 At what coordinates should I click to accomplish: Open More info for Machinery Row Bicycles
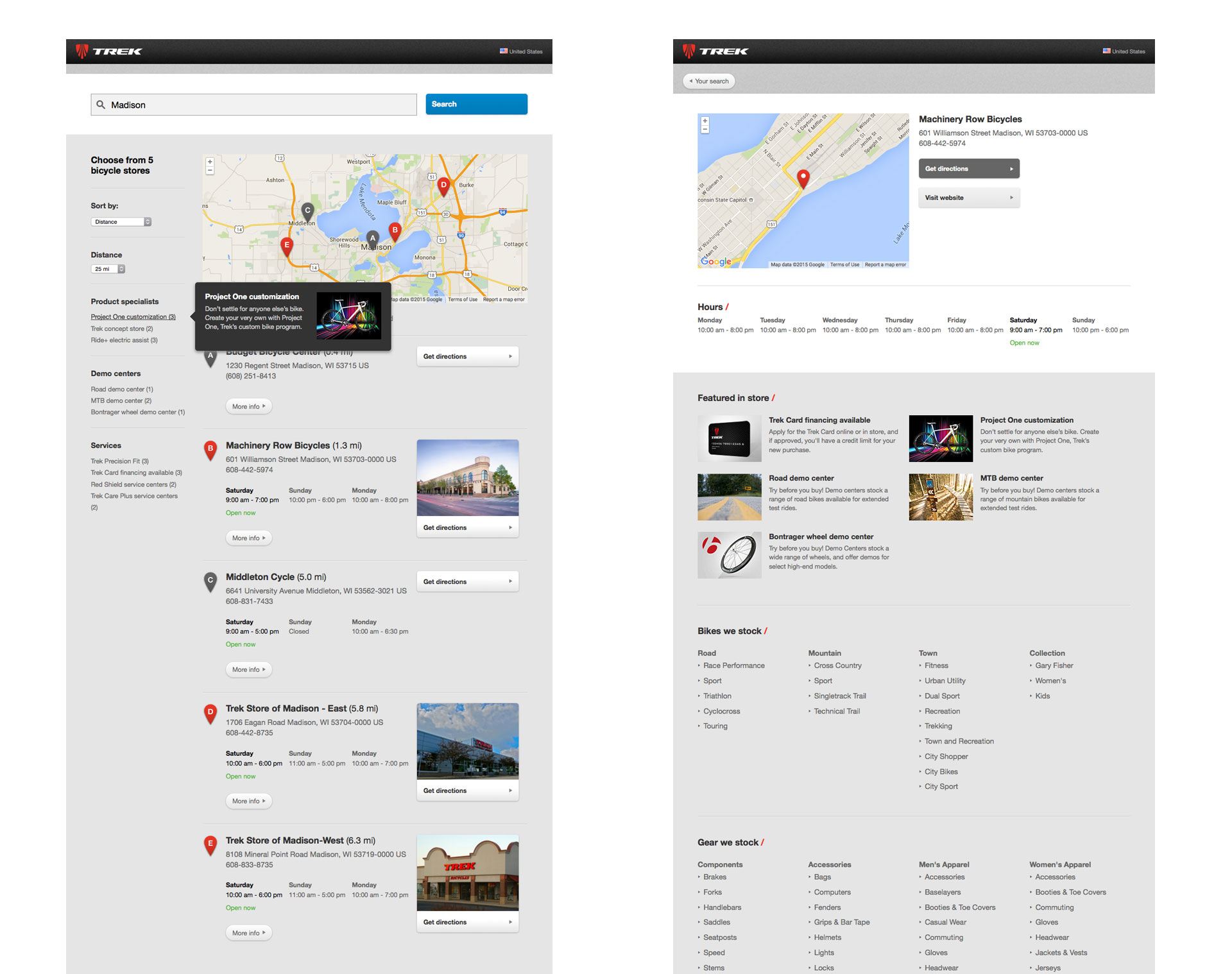tap(249, 538)
